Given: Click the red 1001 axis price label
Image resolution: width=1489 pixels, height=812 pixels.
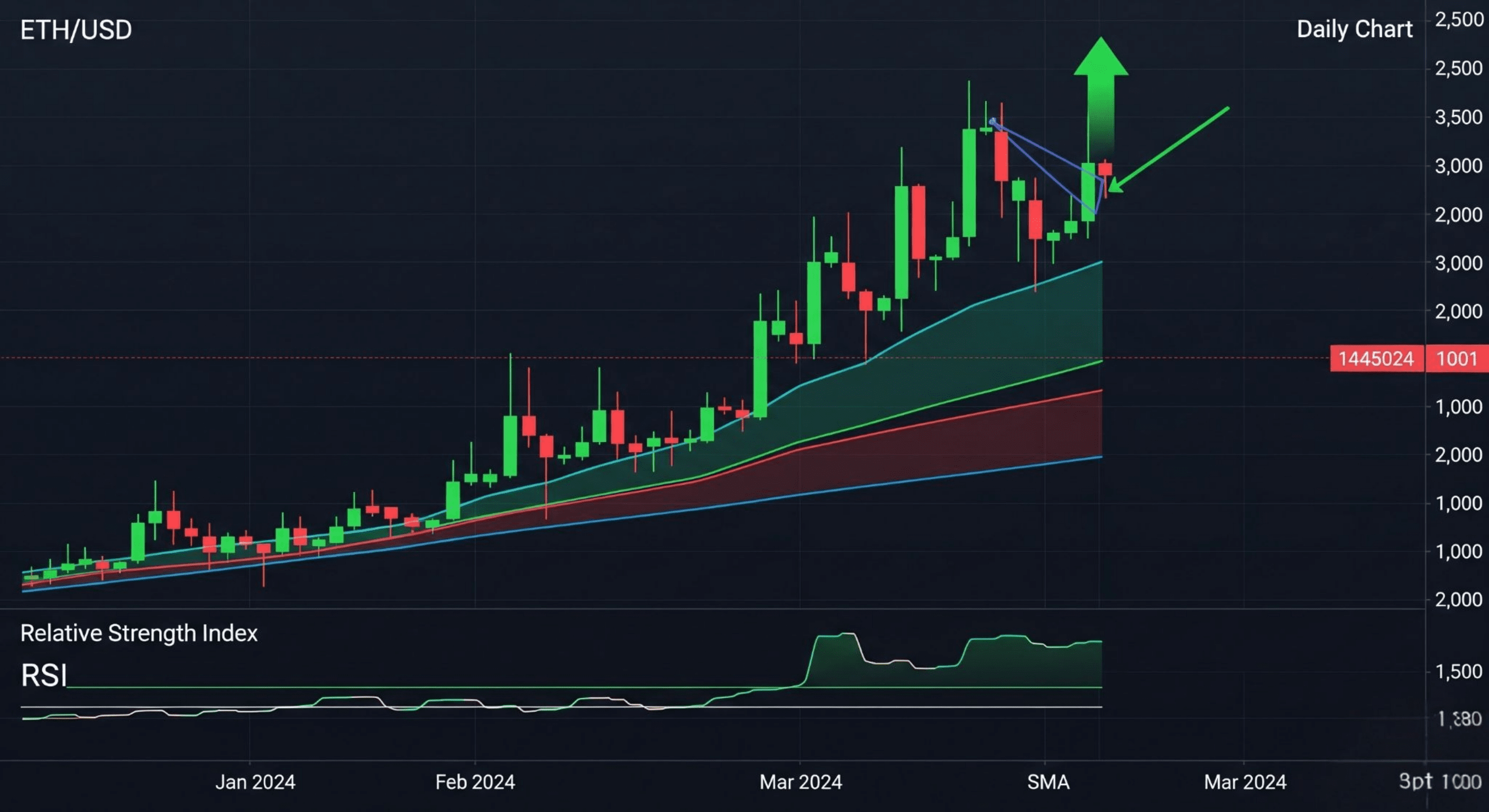Looking at the screenshot, I should click(x=1457, y=359).
